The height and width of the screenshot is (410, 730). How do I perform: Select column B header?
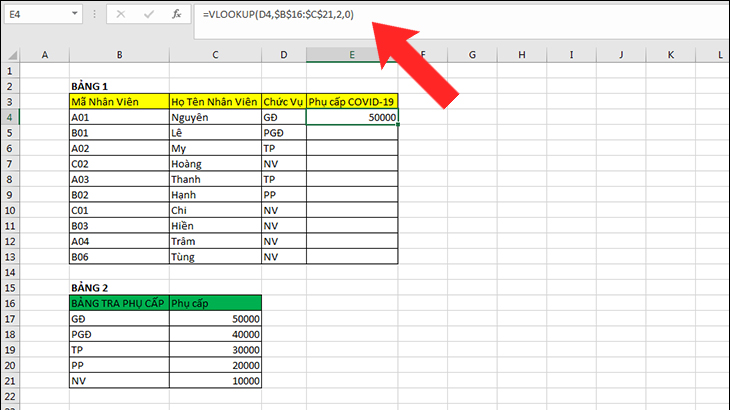tap(119, 55)
